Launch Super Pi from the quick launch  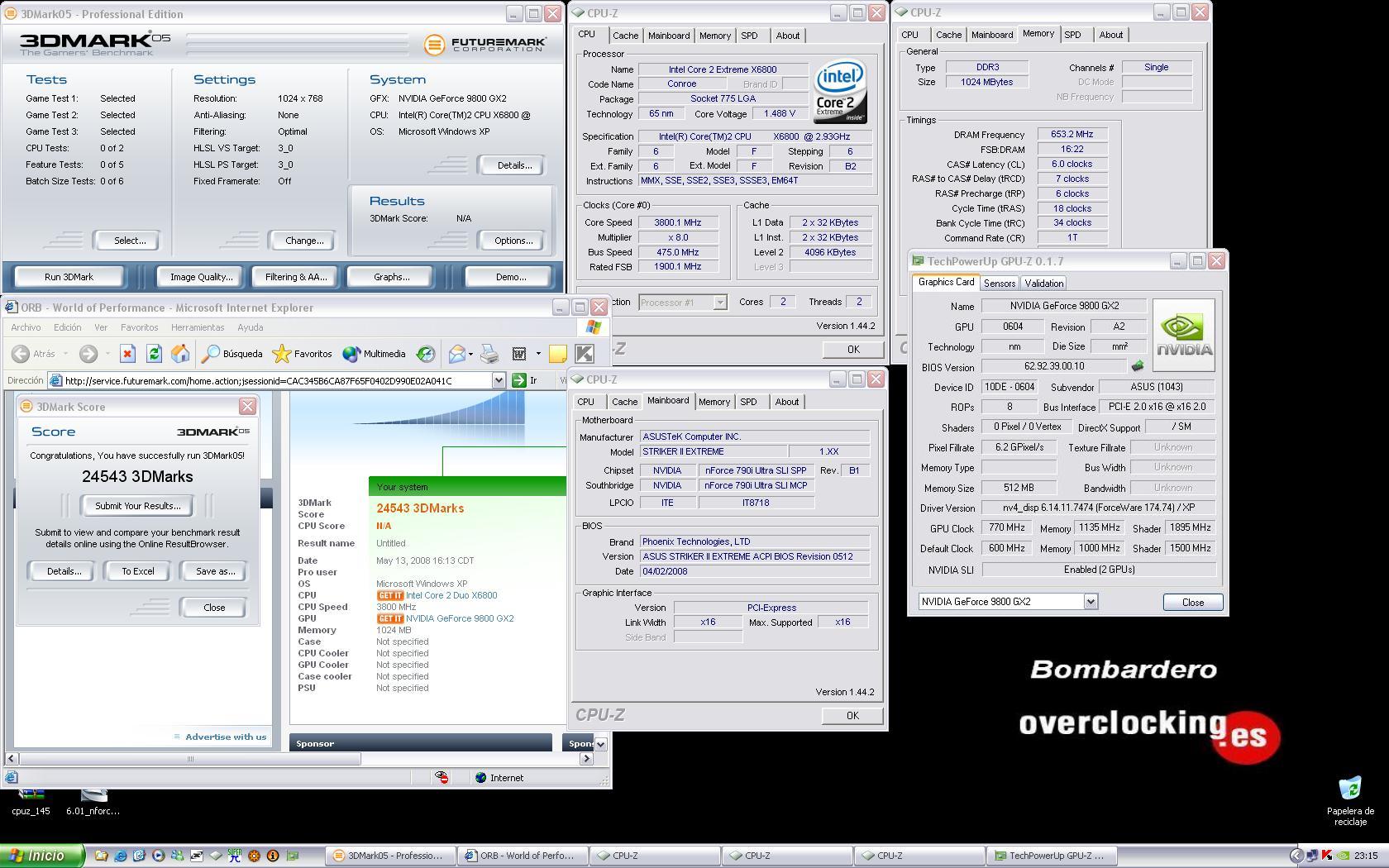(235, 856)
